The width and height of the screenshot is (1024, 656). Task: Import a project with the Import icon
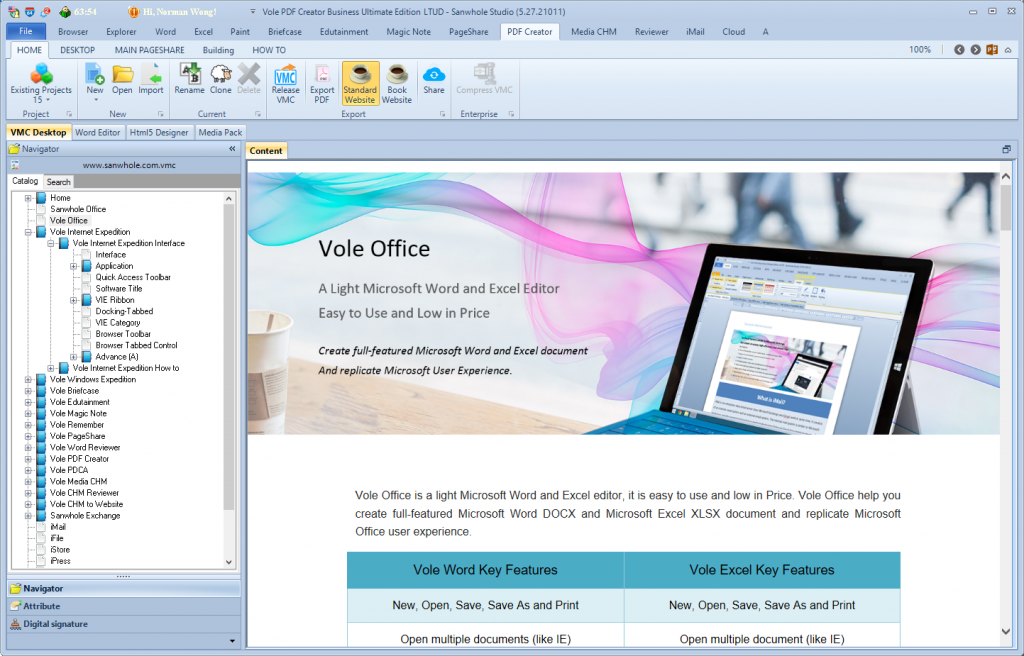pos(151,79)
